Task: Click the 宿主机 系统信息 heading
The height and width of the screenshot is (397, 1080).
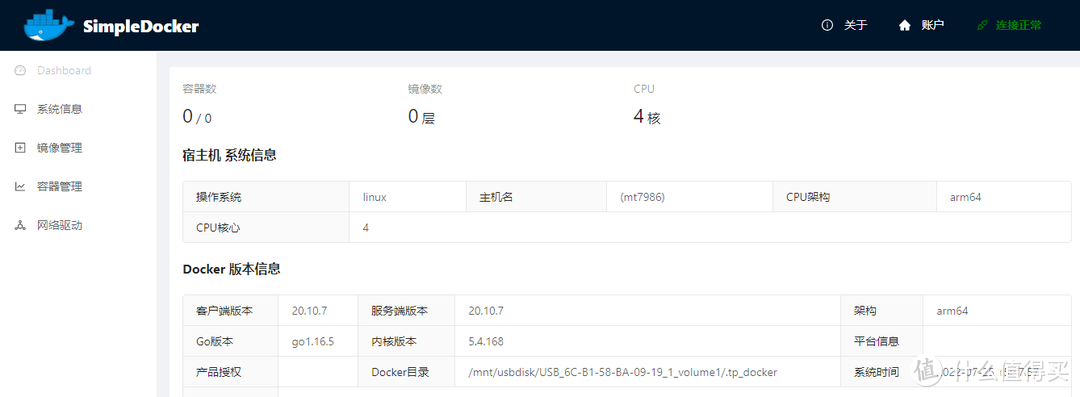Action: 229,156
